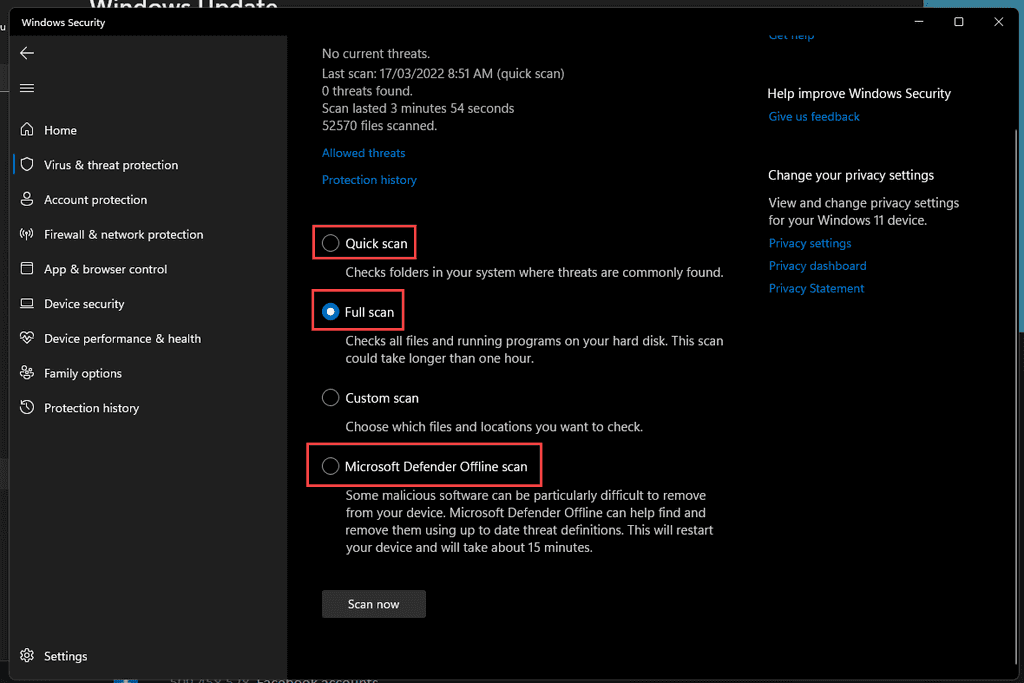Click the Account protection person icon
Image resolution: width=1024 pixels, height=683 pixels.
(27, 200)
